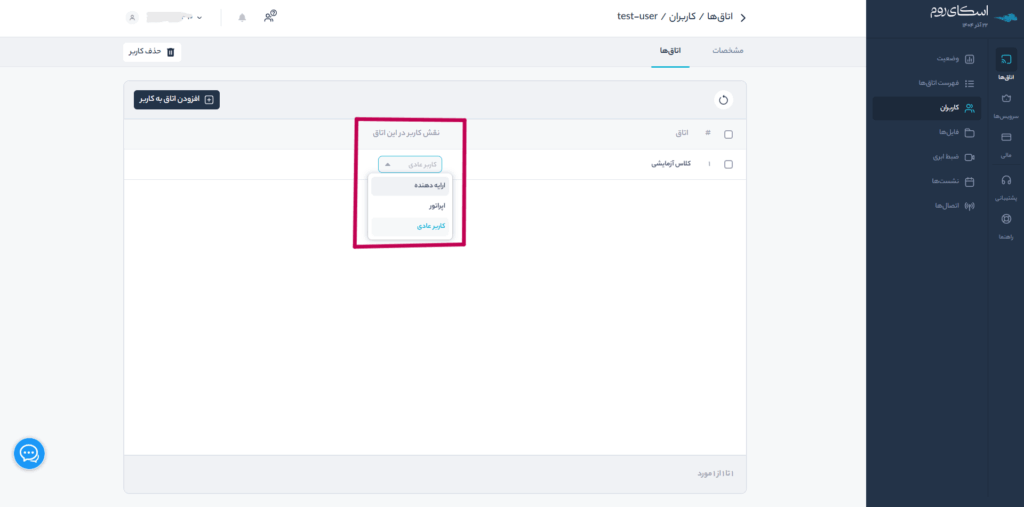Open the Rooms (اتاق‌ها) section in the sidebar rail
Screen dimensions: 1024x507
[x=1005, y=66]
